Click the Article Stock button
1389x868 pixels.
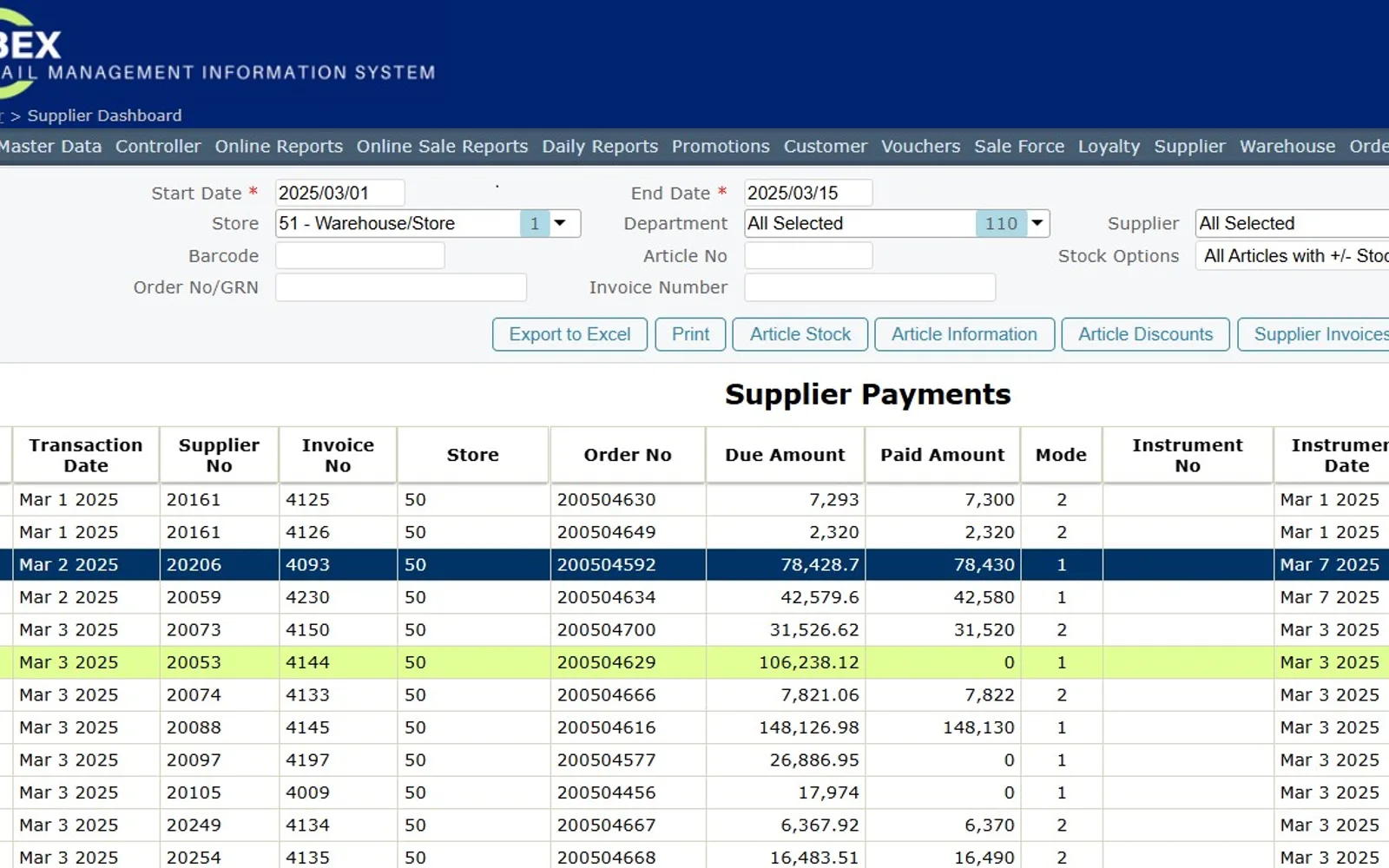tap(800, 334)
